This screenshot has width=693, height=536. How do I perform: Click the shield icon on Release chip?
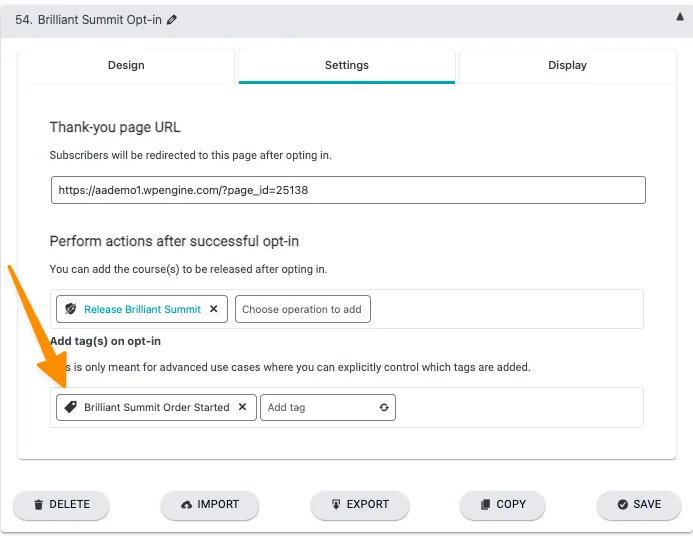(x=70, y=310)
